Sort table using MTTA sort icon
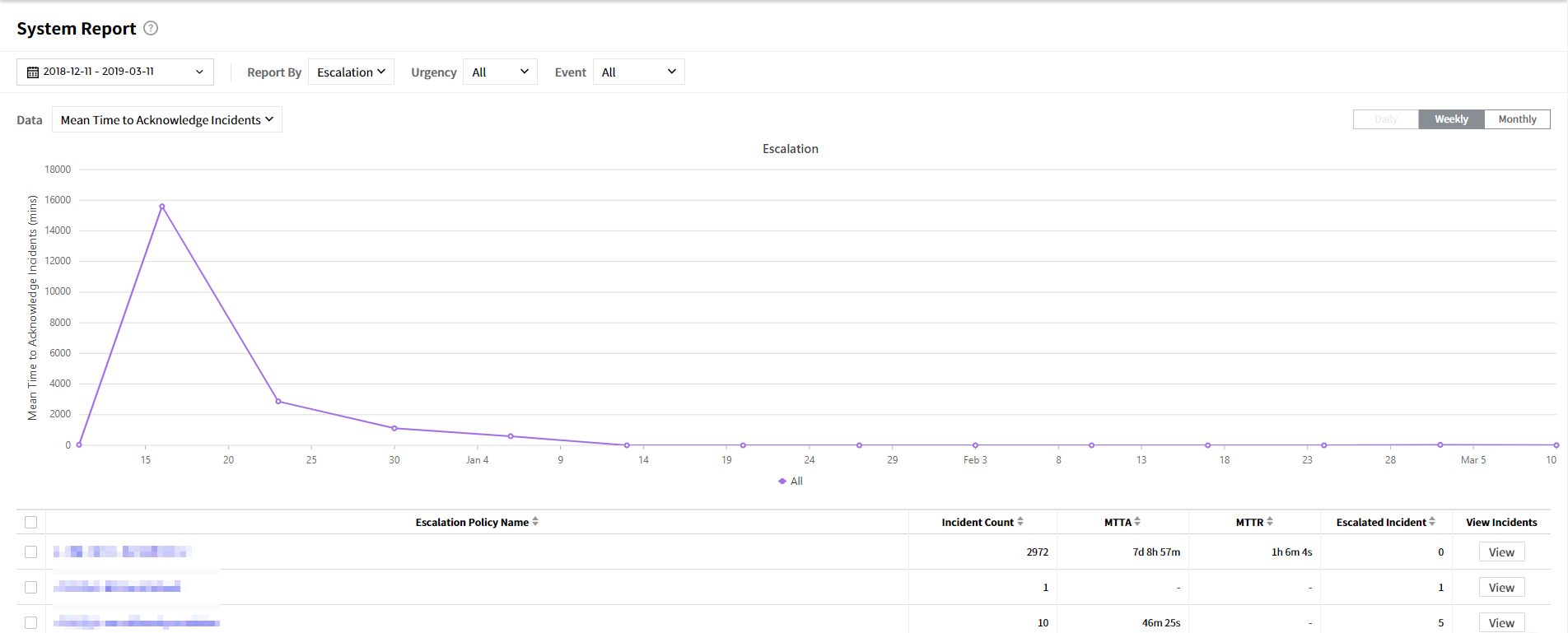 1137,522
